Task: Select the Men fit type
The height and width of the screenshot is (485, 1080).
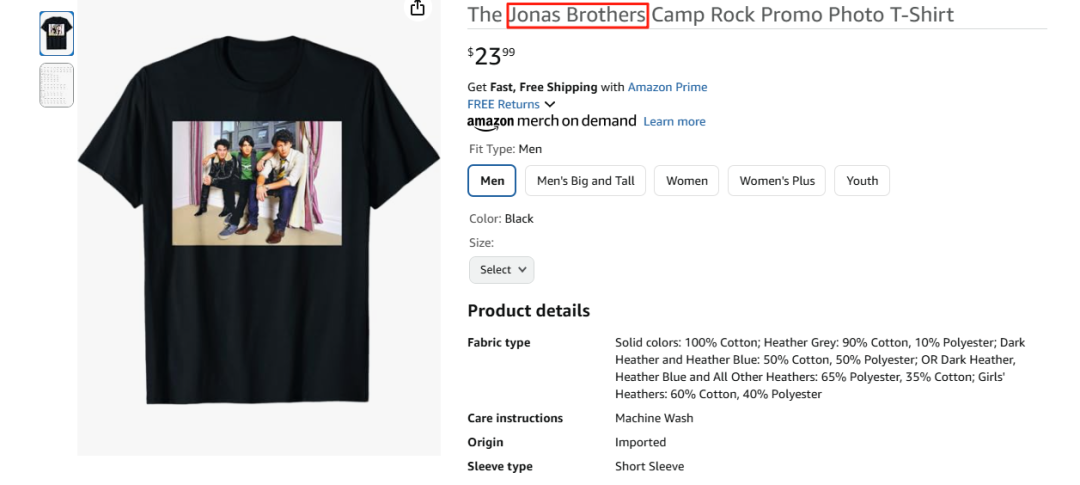Action: [x=492, y=181]
